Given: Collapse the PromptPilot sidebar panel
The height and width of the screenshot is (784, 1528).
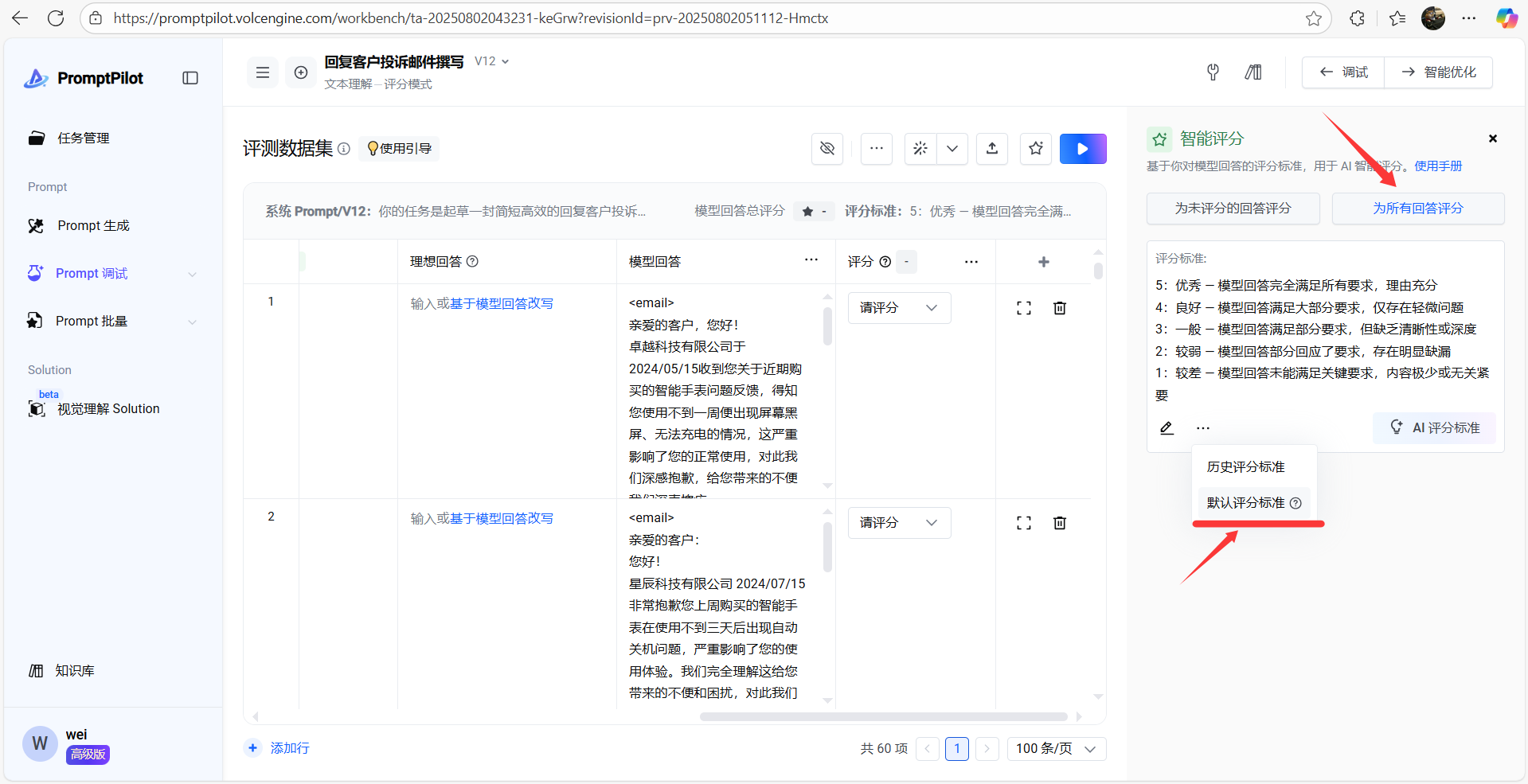Looking at the screenshot, I should point(190,78).
